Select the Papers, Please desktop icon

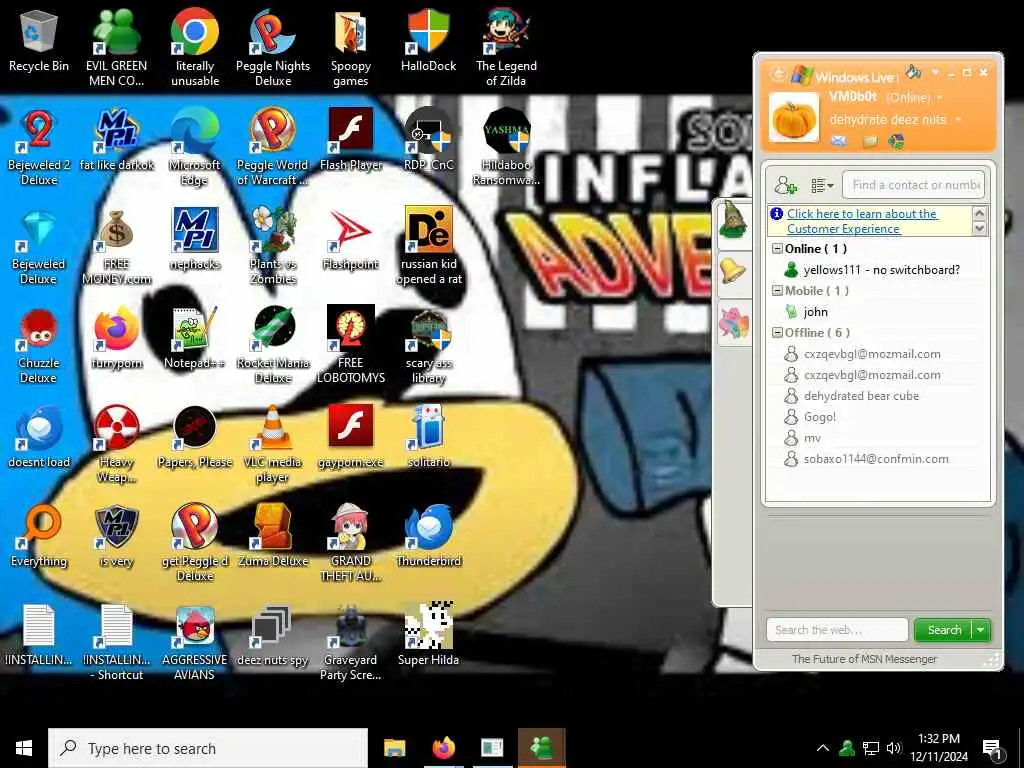[195, 436]
